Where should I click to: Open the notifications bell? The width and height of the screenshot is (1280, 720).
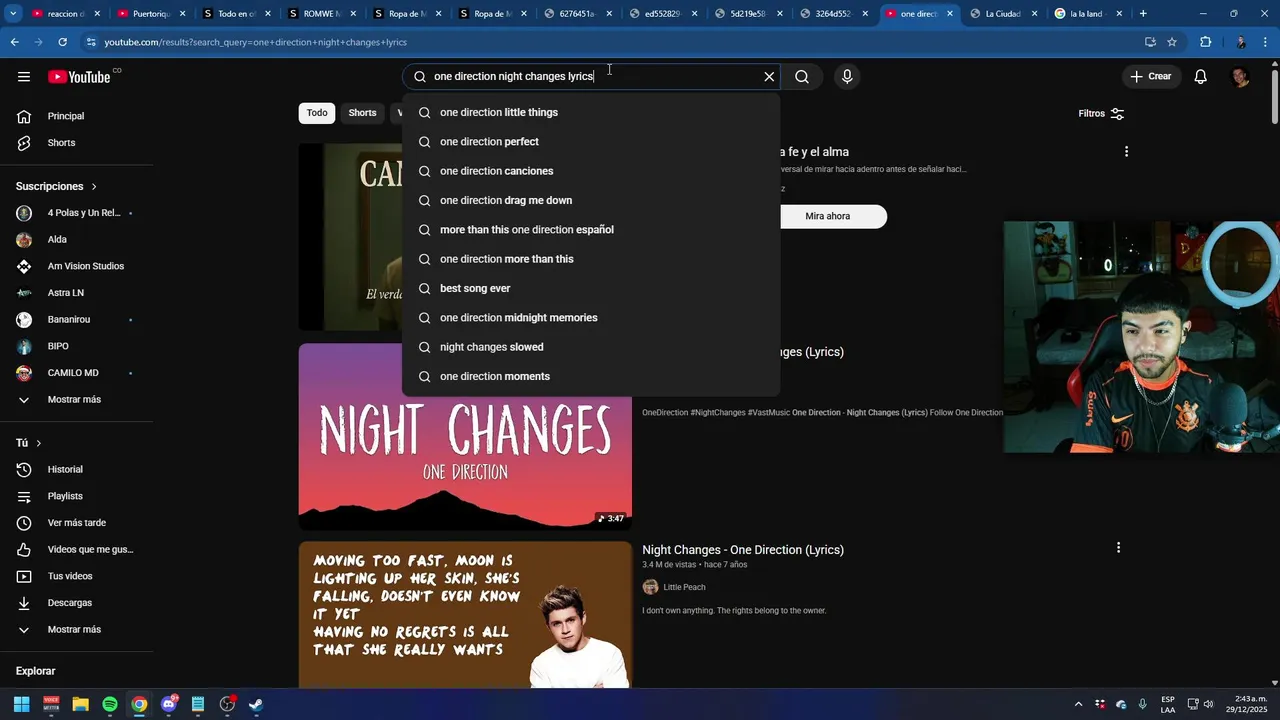pos(1201,77)
